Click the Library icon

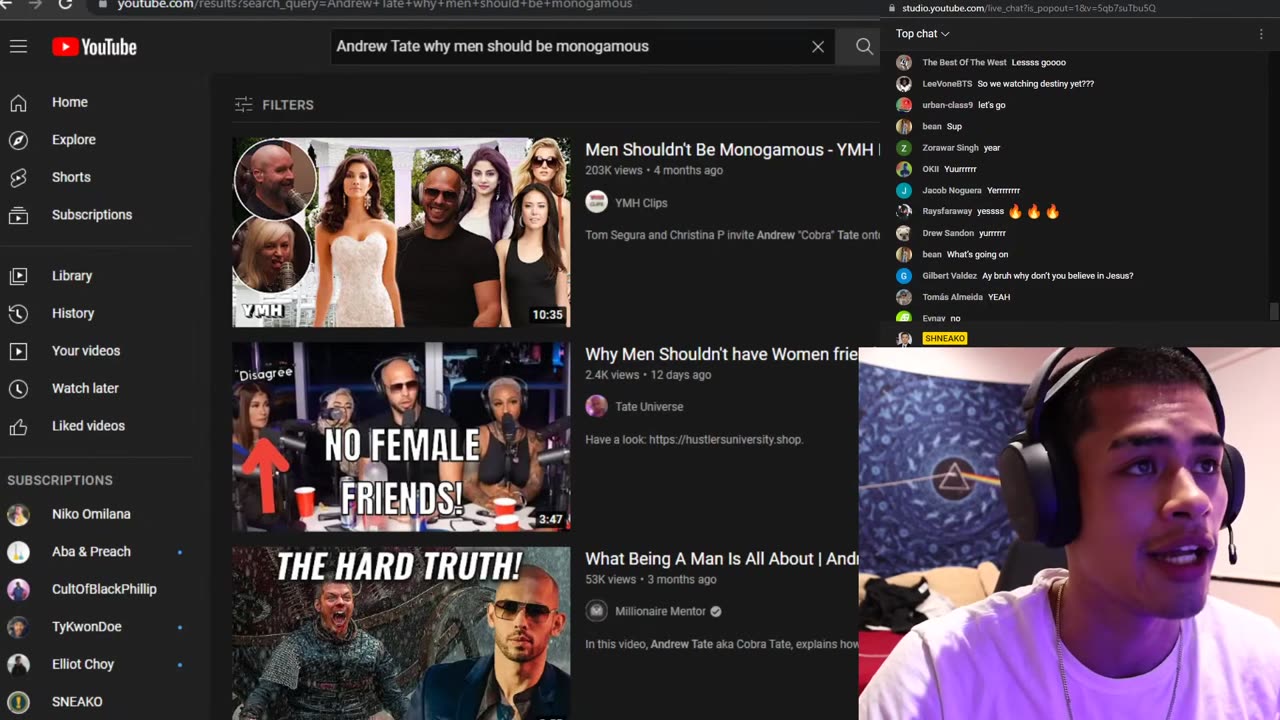tap(18, 276)
